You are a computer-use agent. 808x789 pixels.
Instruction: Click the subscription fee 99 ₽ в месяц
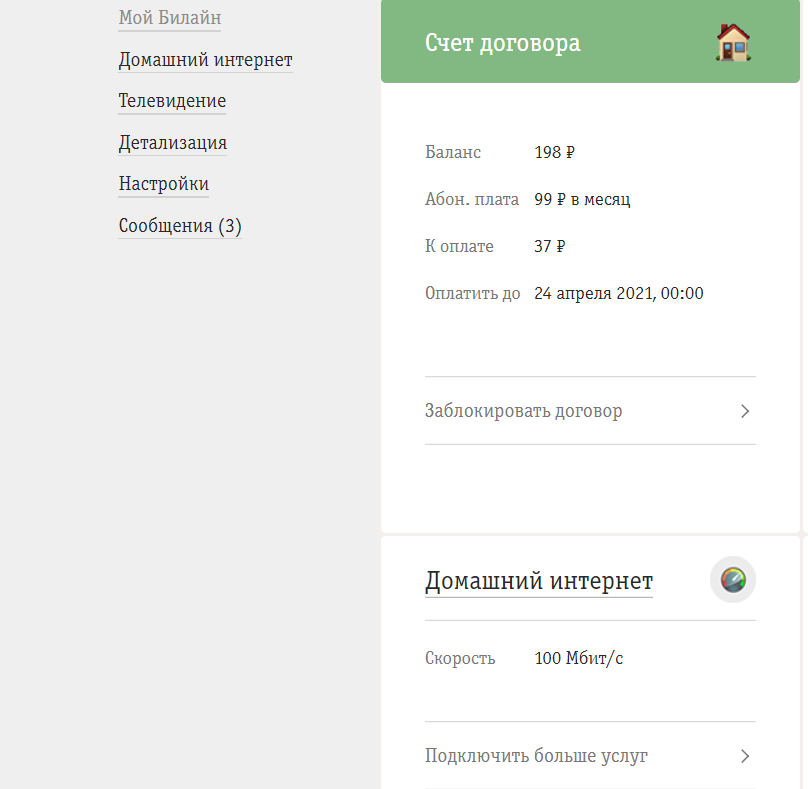click(x=582, y=199)
